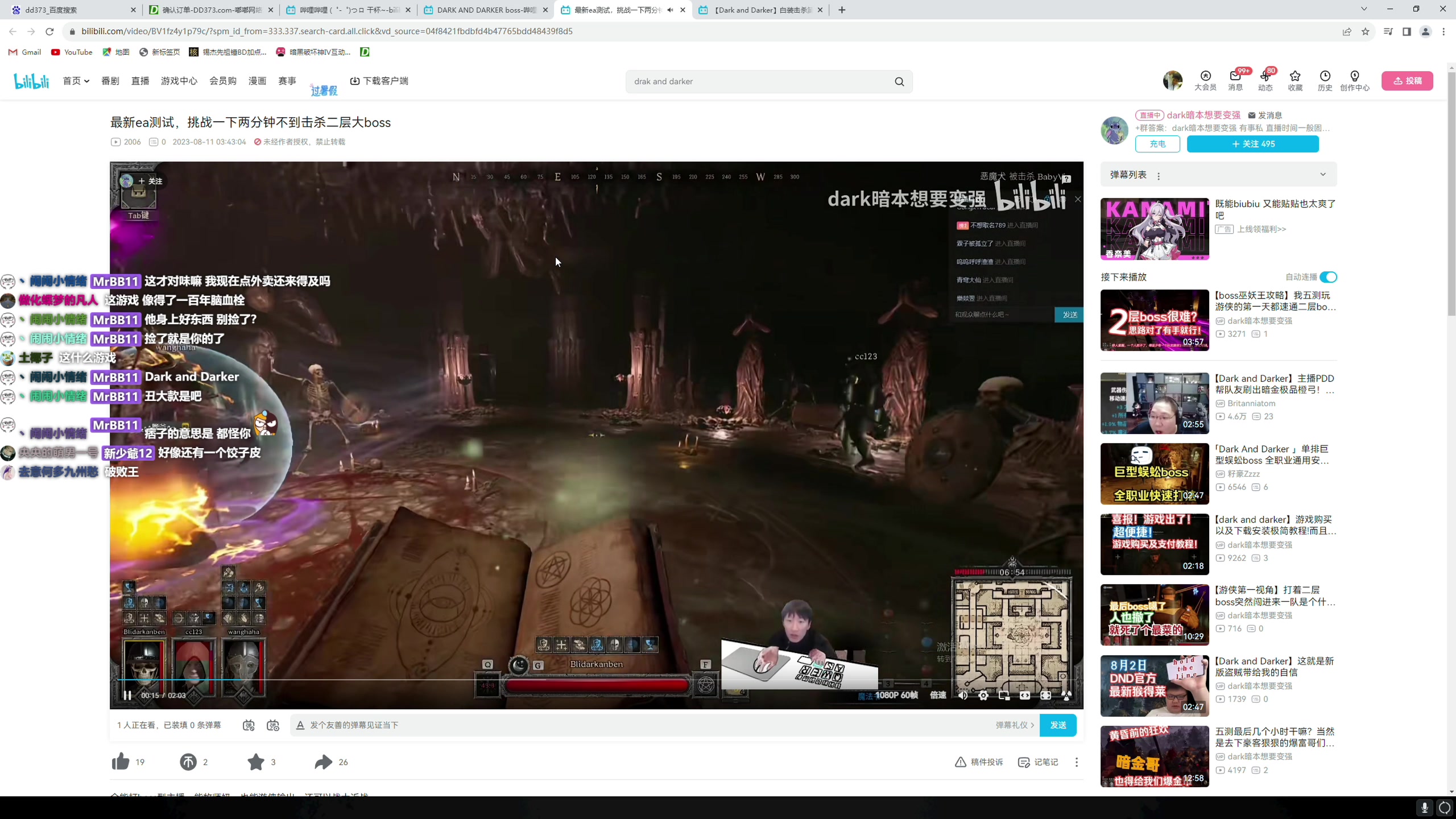
Task: Give coins using the coin icon
Action: pyautogui.click(x=188, y=762)
